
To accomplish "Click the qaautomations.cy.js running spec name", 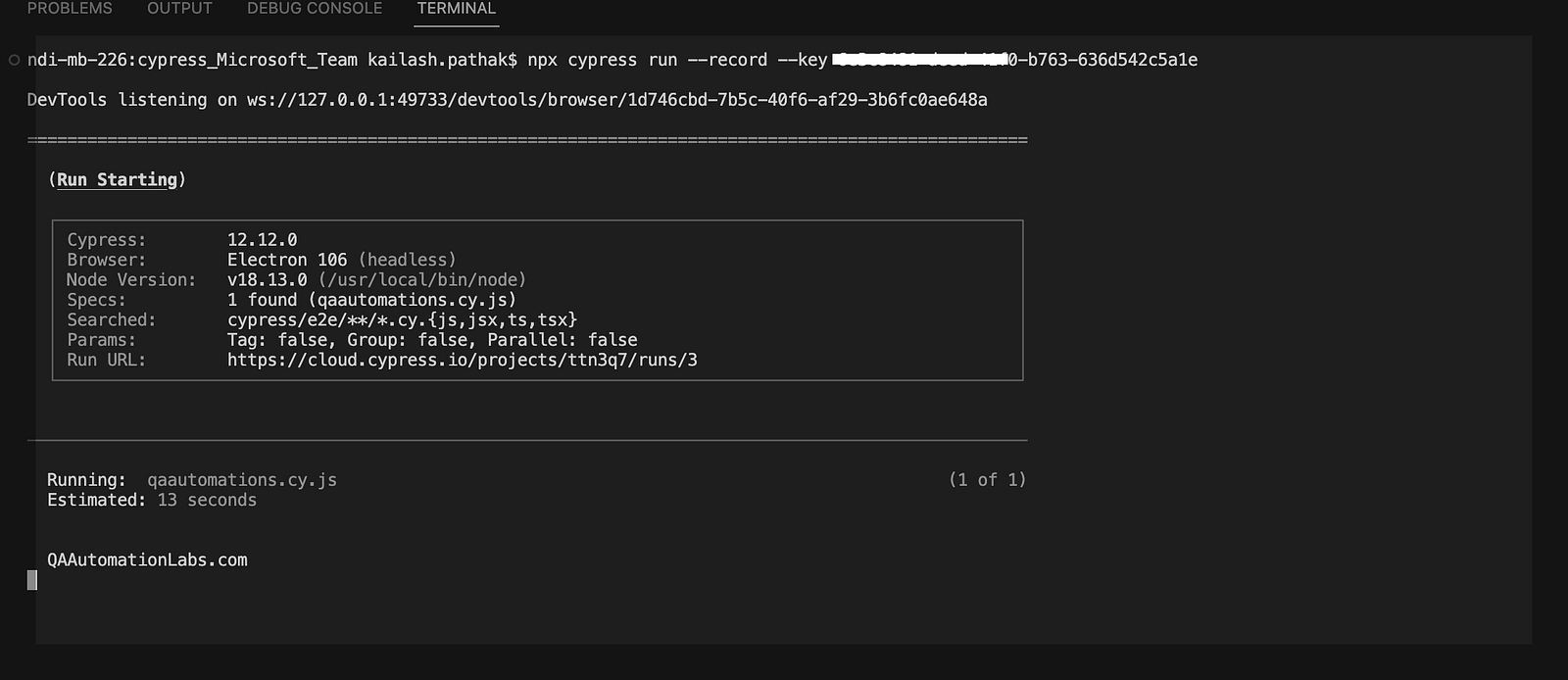I will click(x=242, y=480).
